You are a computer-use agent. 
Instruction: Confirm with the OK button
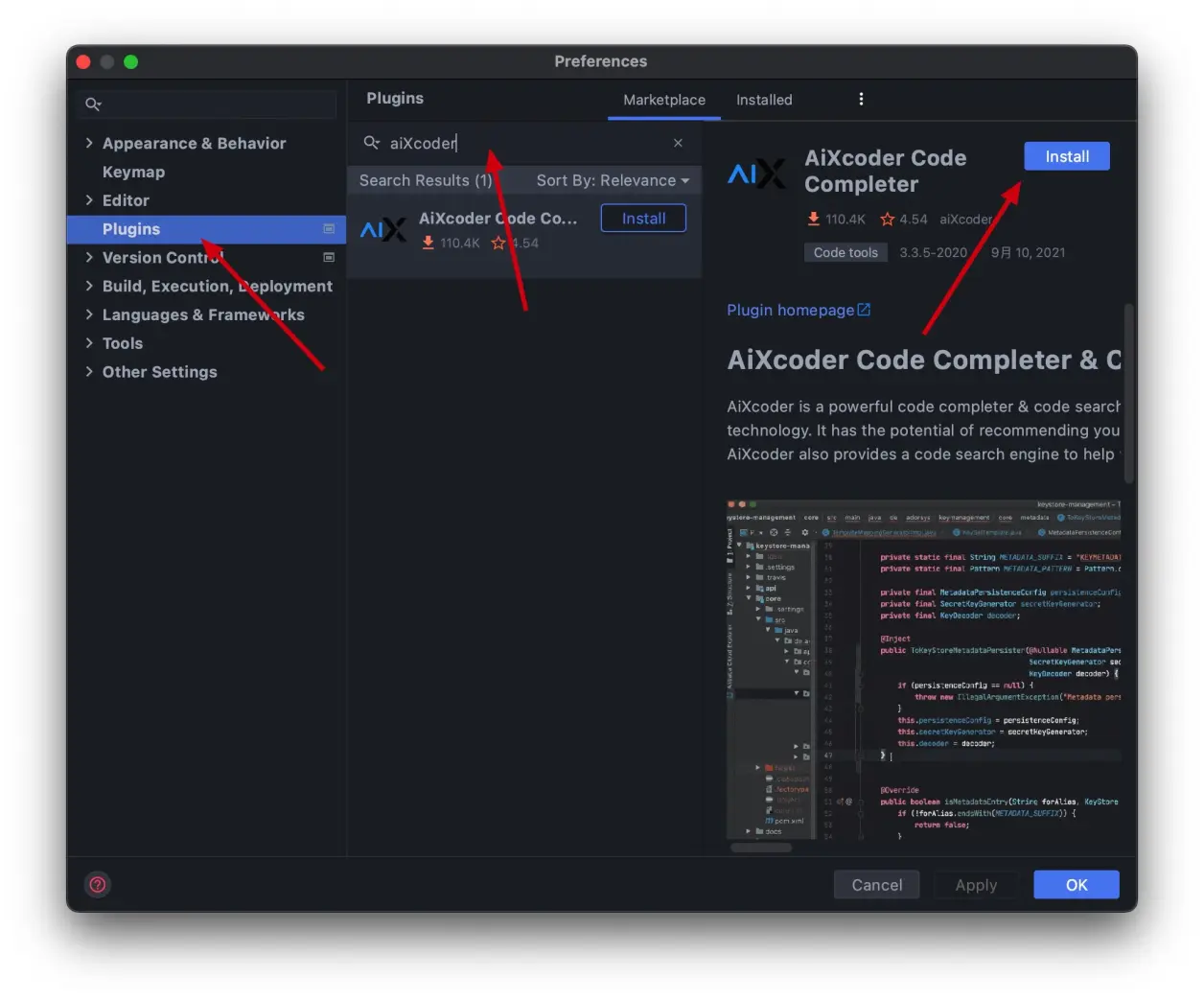tap(1077, 885)
